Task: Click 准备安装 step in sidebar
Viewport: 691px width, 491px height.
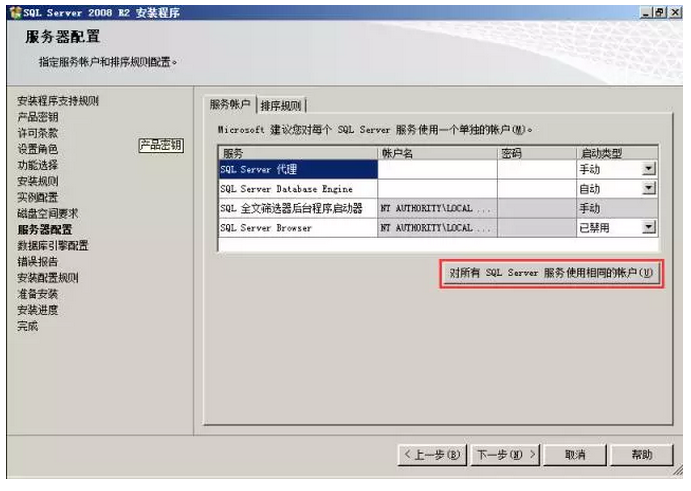Action: pos(37,294)
